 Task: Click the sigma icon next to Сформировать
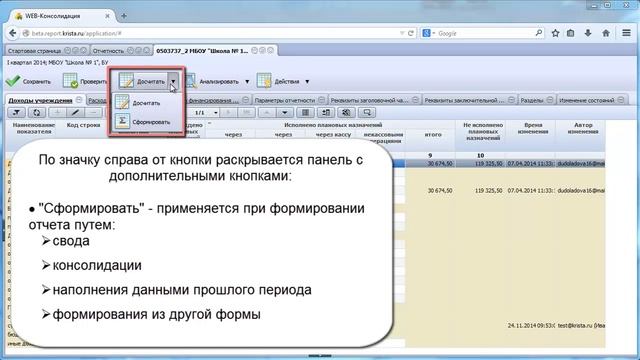pos(122,121)
